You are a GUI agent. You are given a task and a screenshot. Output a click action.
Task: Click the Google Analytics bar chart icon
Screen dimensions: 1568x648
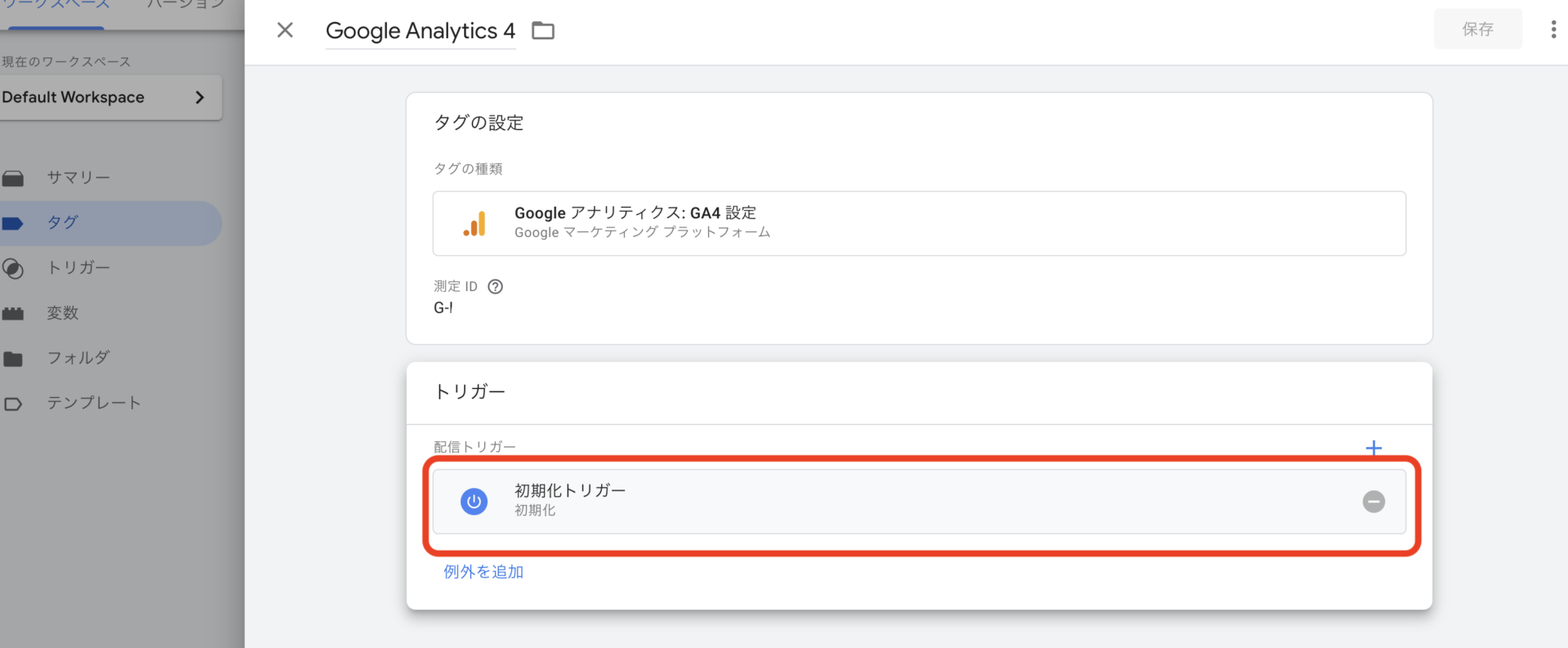(474, 223)
